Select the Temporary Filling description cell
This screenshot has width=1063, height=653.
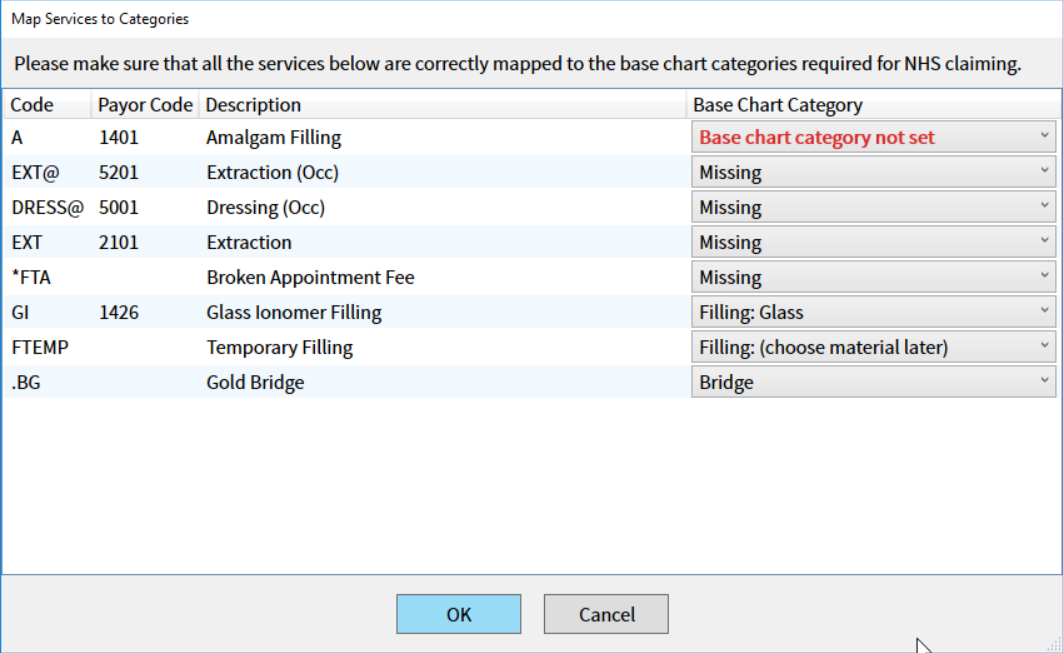[x=279, y=348]
